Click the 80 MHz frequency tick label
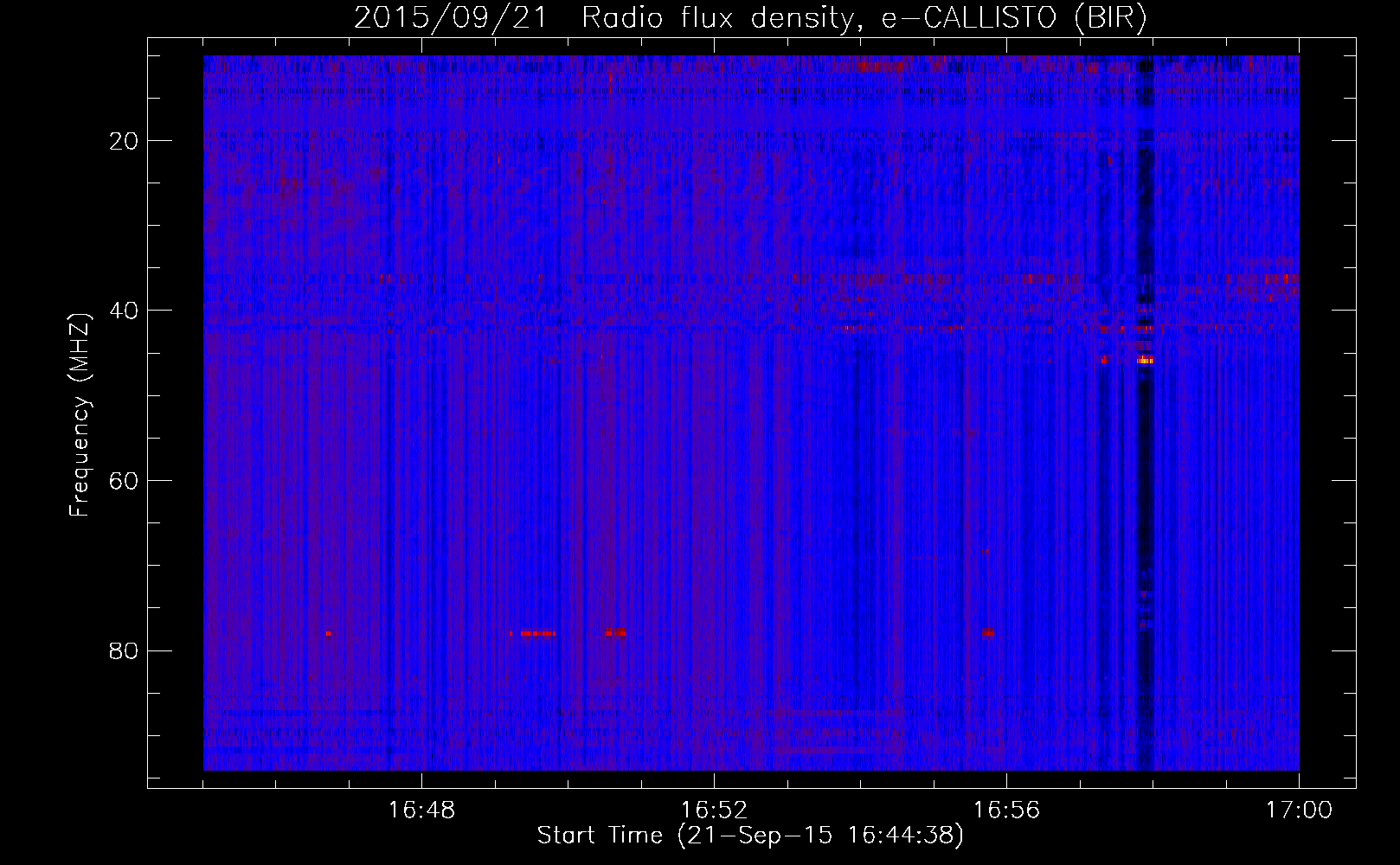Screen dimensions: 1400x865 (x=125, y=650)
